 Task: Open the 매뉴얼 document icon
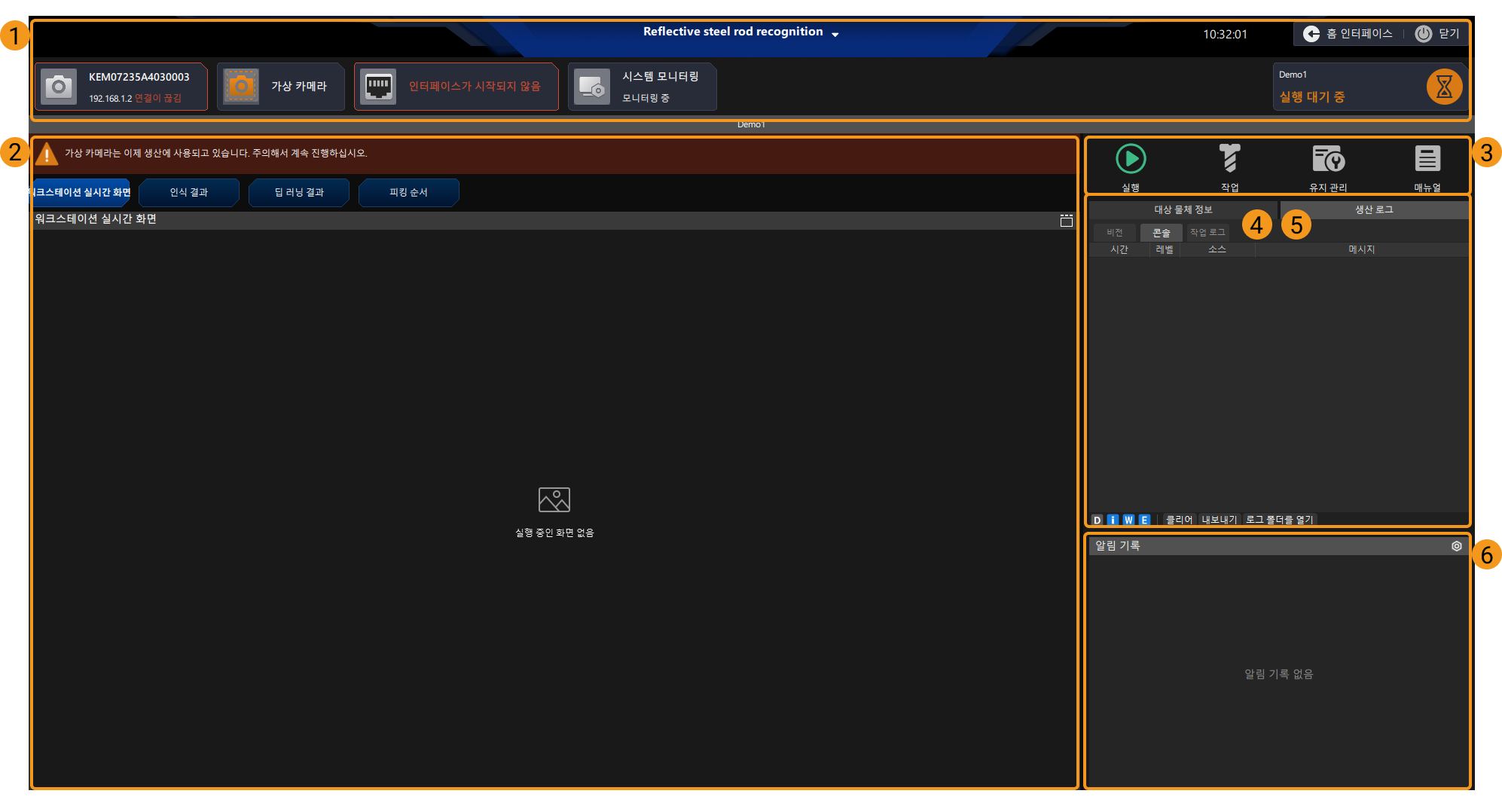coord(1427,159)
